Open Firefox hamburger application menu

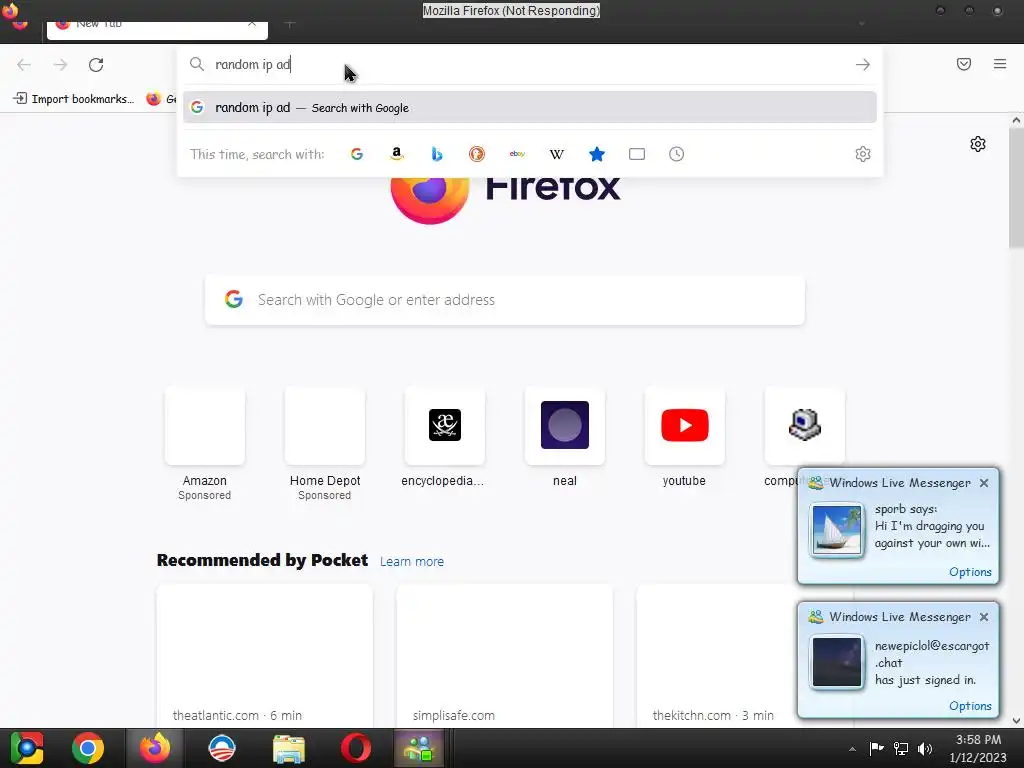1000,64
